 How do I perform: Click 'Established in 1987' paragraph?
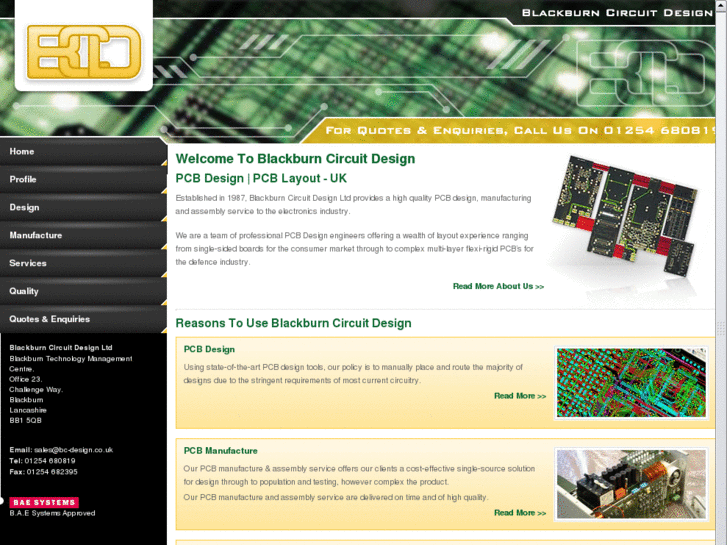[353, 205]
